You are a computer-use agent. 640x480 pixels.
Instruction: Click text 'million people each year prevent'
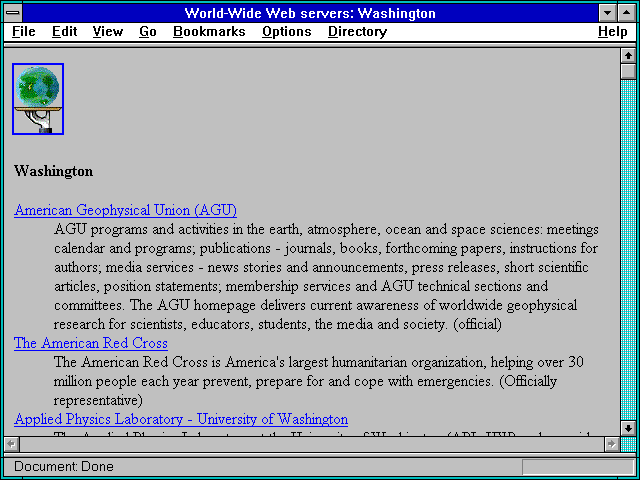(153, 382)
